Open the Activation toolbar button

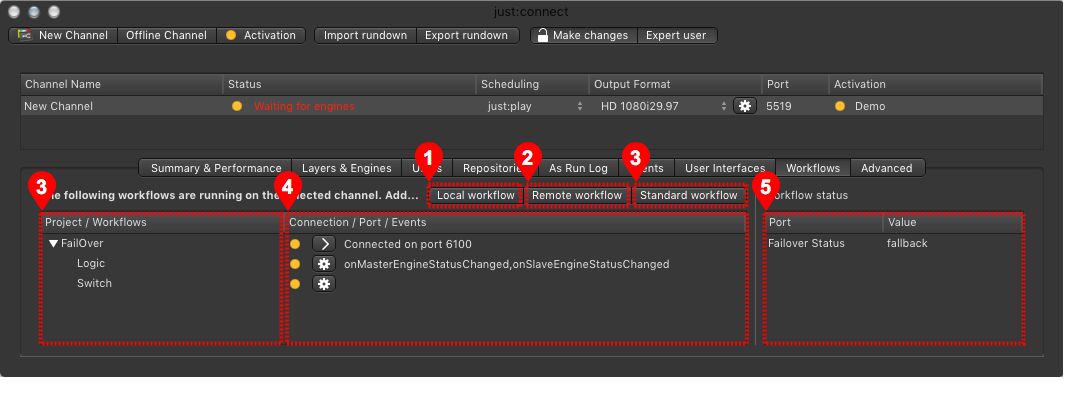point(260,35)
